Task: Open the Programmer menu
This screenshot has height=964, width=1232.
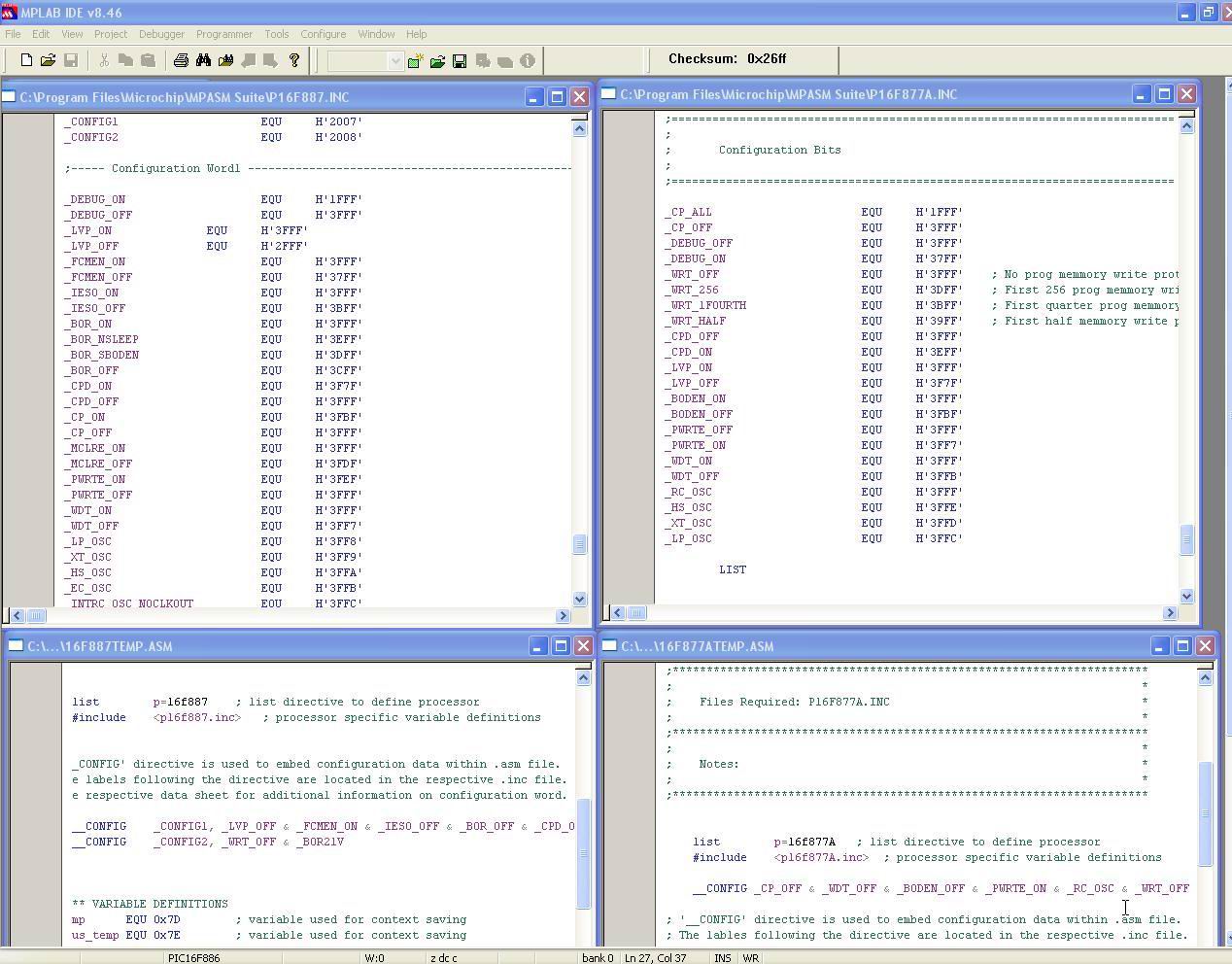Action: tap(224, 34)
